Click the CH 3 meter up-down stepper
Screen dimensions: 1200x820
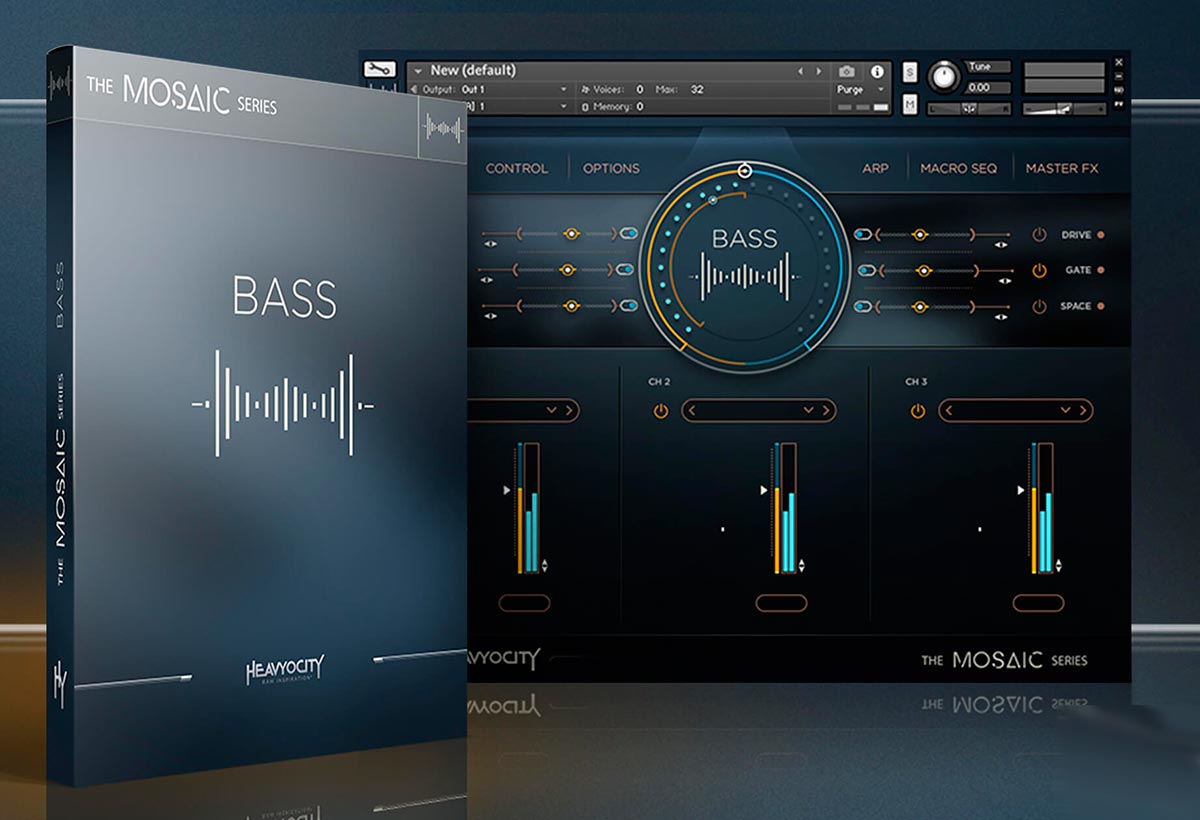1057,566
